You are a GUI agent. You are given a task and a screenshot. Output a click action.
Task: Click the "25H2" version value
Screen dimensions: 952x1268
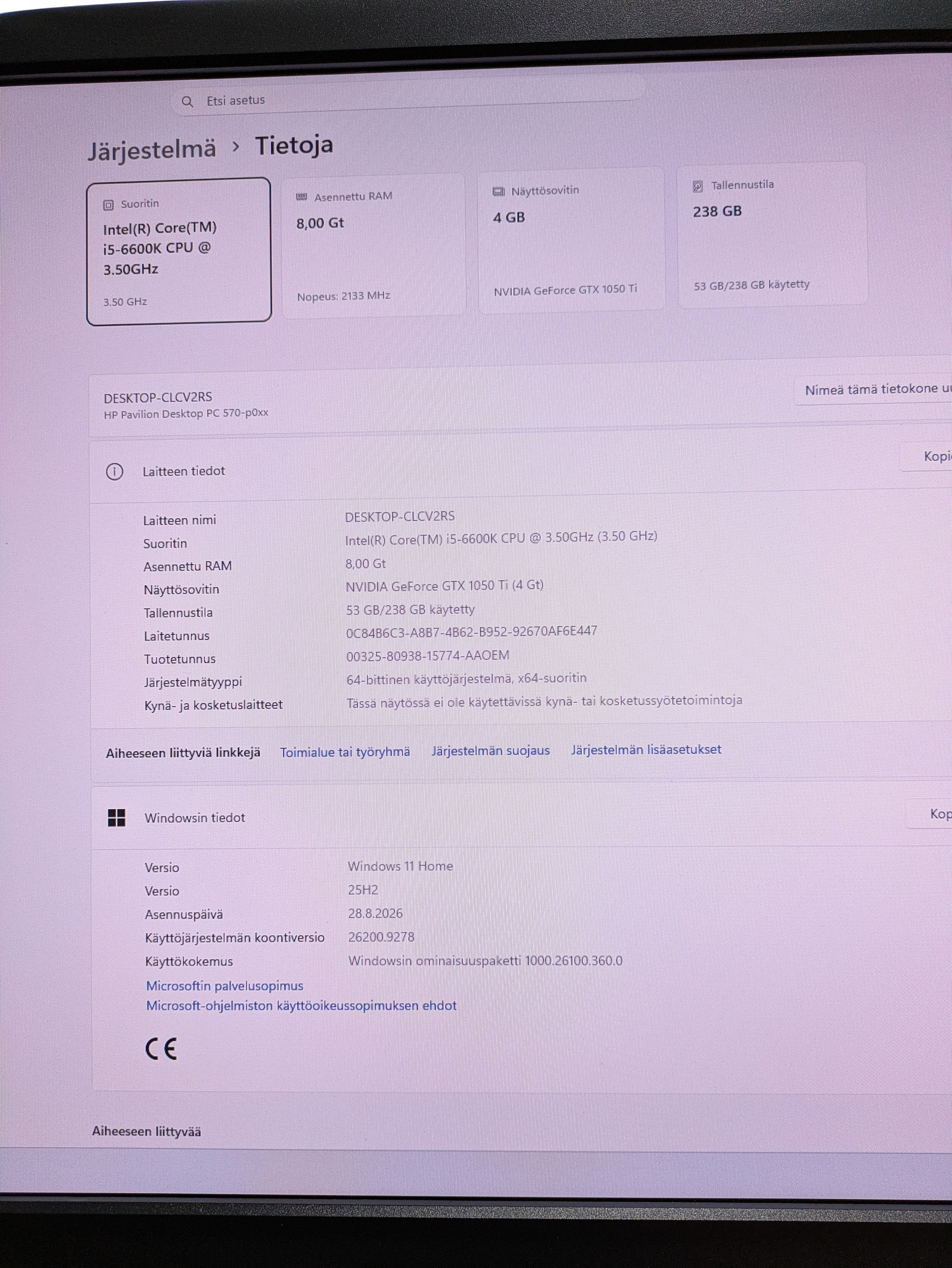pyautogui.click(x=363, y=890)
